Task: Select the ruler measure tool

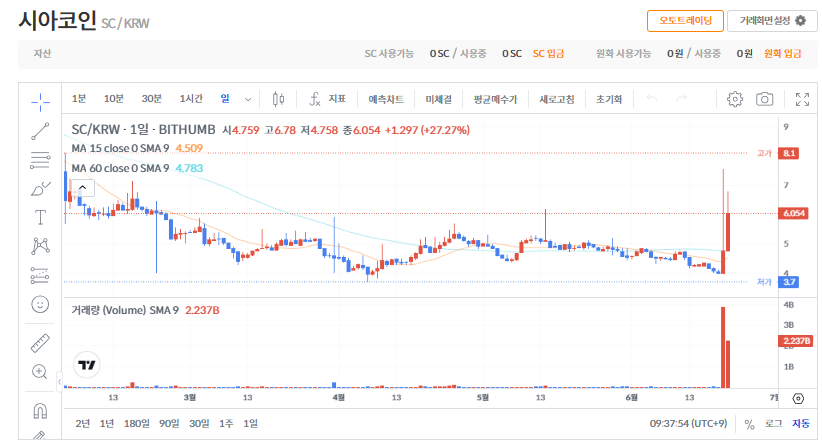Action: 40,343
